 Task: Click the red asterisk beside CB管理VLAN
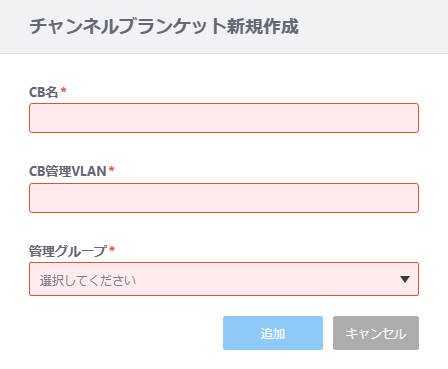(111, 169)
